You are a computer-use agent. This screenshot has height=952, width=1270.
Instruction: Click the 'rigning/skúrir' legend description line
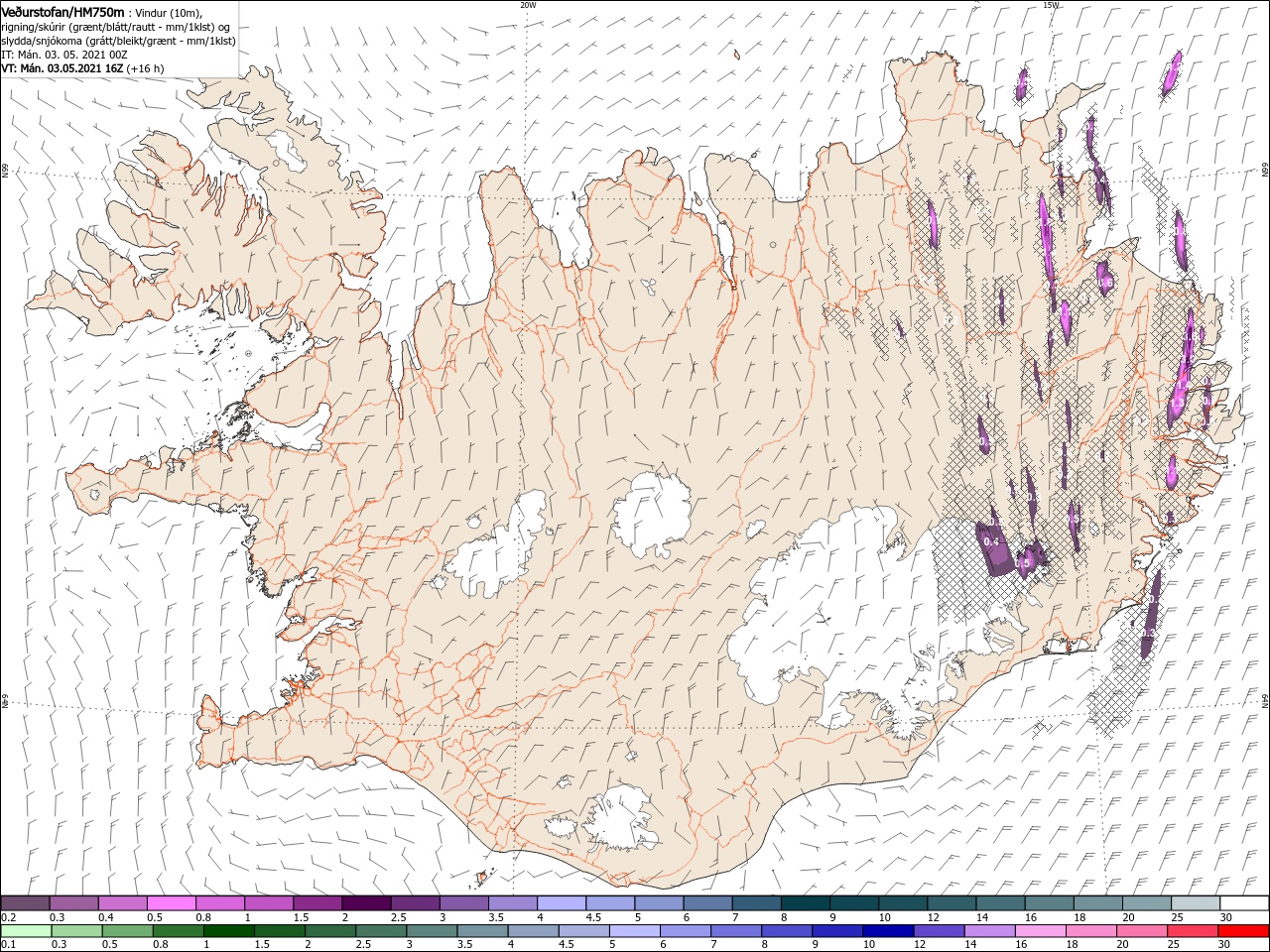(x=117, y=26)
